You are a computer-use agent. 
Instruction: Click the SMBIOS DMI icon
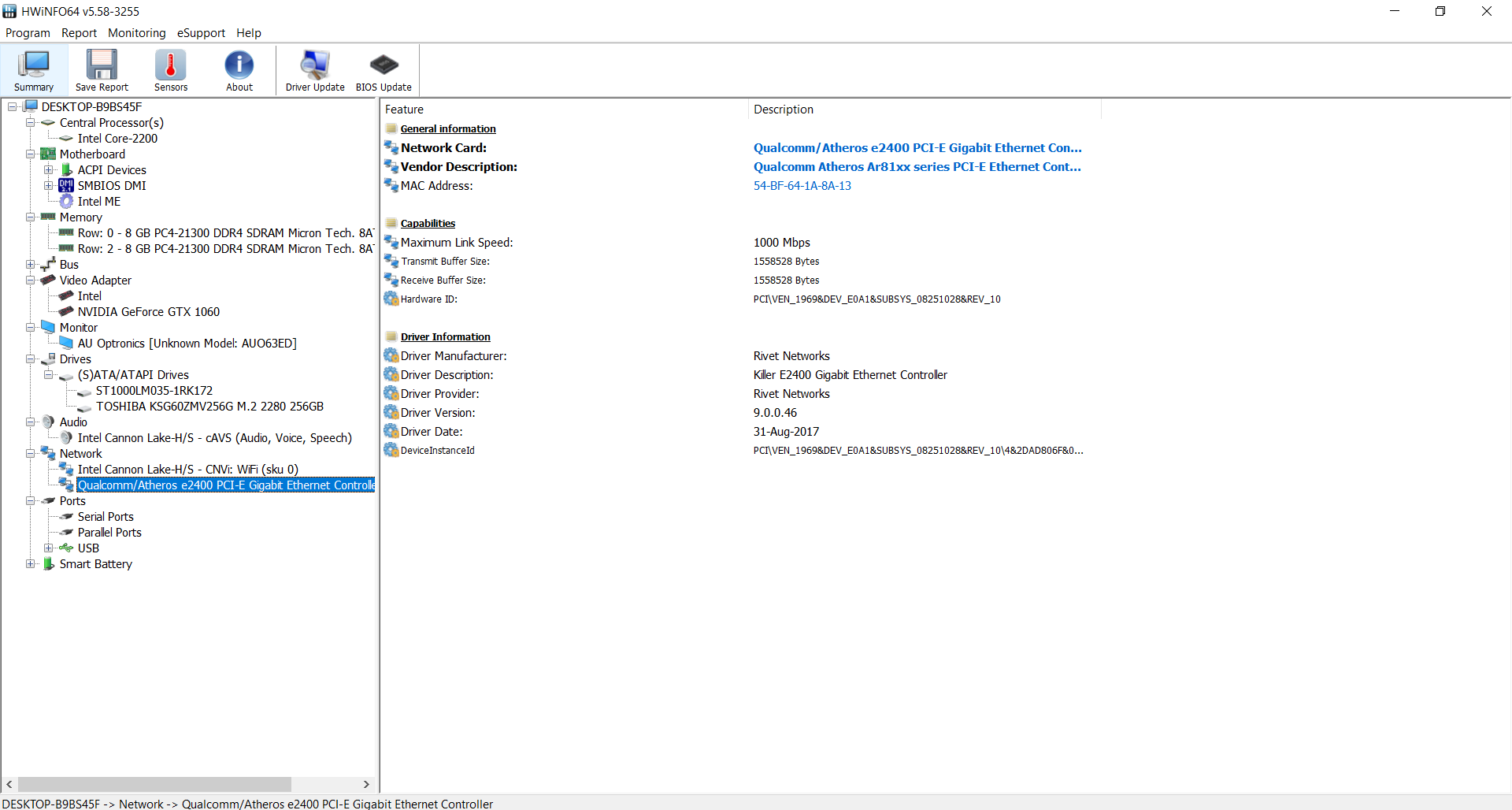66,185
